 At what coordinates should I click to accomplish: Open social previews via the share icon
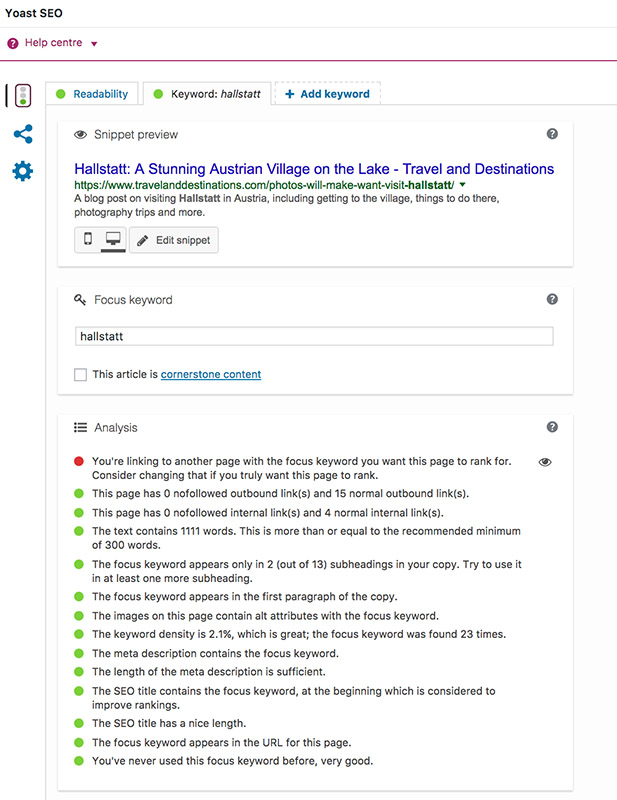(x=22, y=132)
